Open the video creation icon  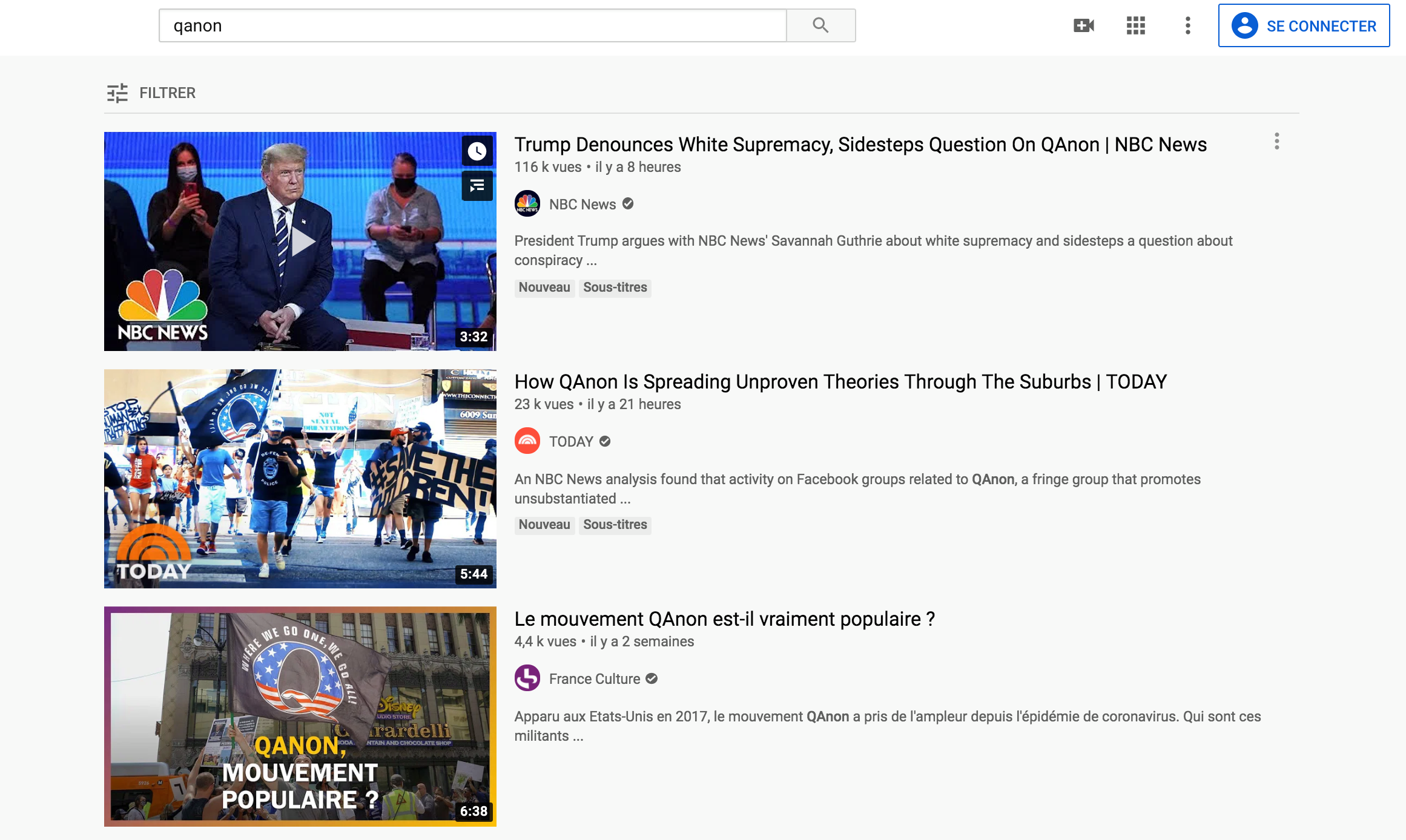point(1083,25)
